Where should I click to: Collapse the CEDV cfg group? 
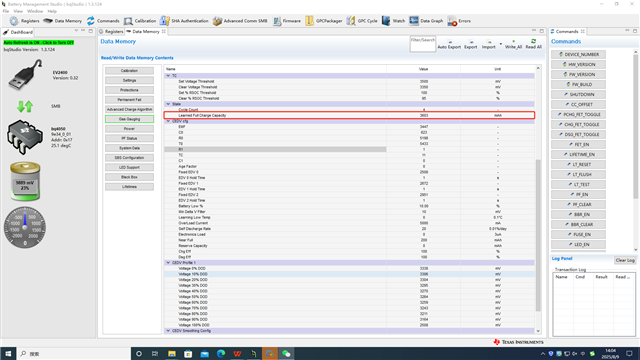tap(168, 121)
